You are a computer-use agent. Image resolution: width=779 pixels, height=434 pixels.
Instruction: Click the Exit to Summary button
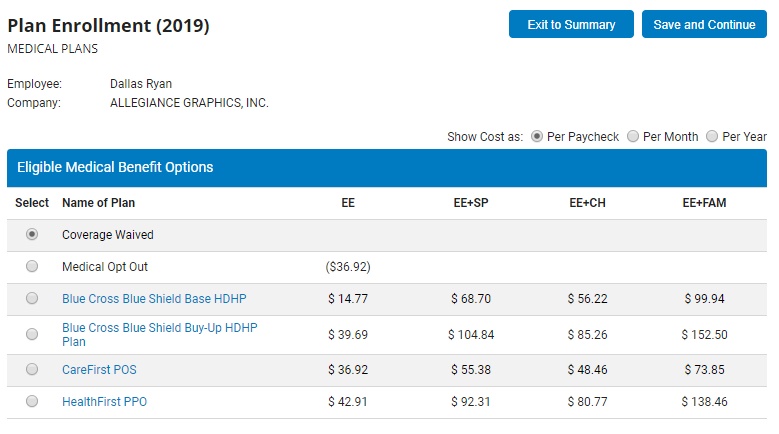pos(570,25)
